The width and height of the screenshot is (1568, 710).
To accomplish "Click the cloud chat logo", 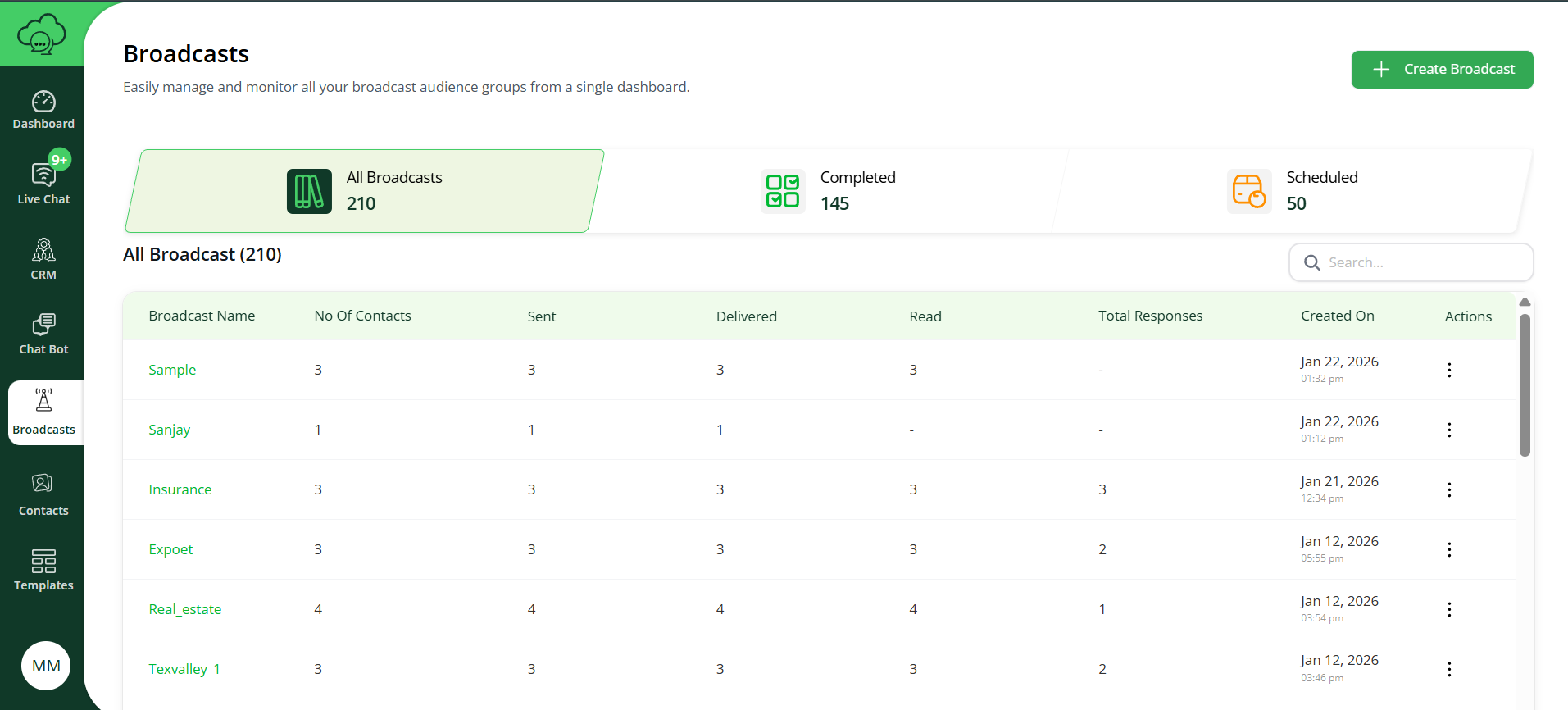I will 41,34.
